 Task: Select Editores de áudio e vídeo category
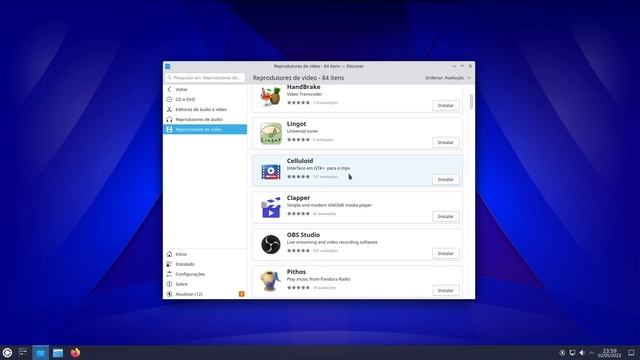click(205, 109)
